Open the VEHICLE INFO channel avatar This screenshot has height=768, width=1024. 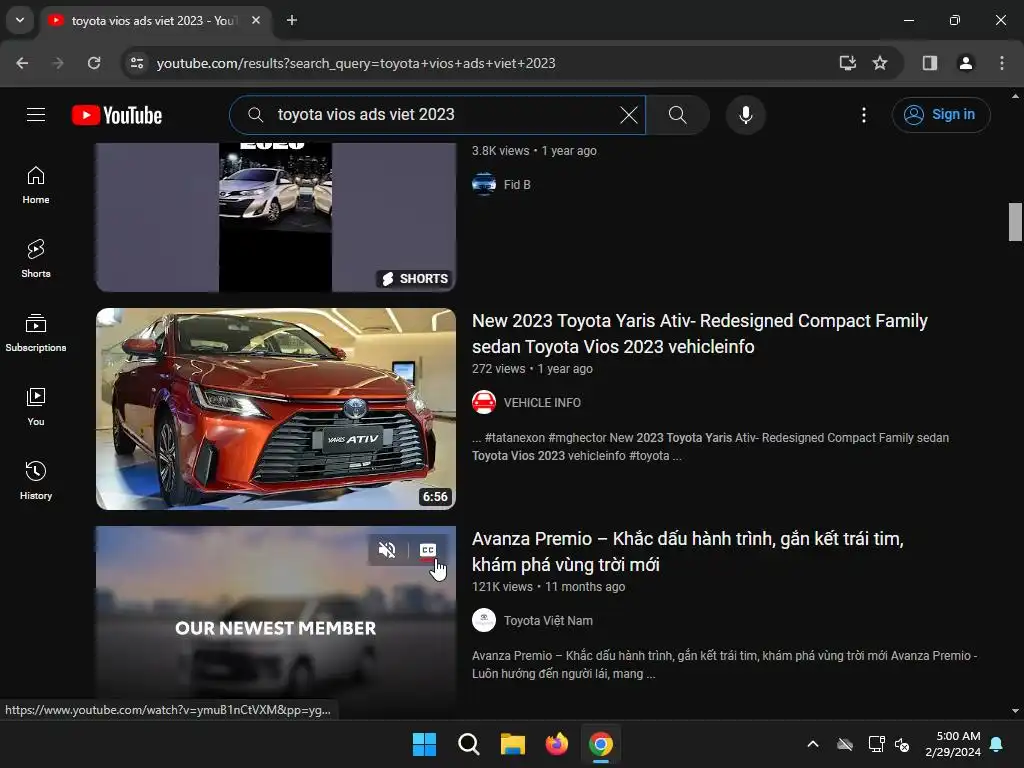484,402
